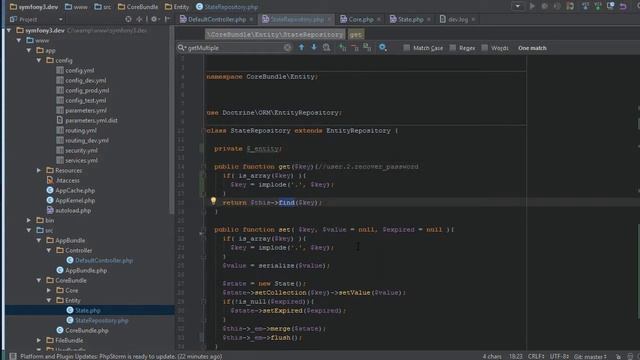Screen dimensions: 640x360
Task: Collapse the www folder
Action: tap(19, 40)
